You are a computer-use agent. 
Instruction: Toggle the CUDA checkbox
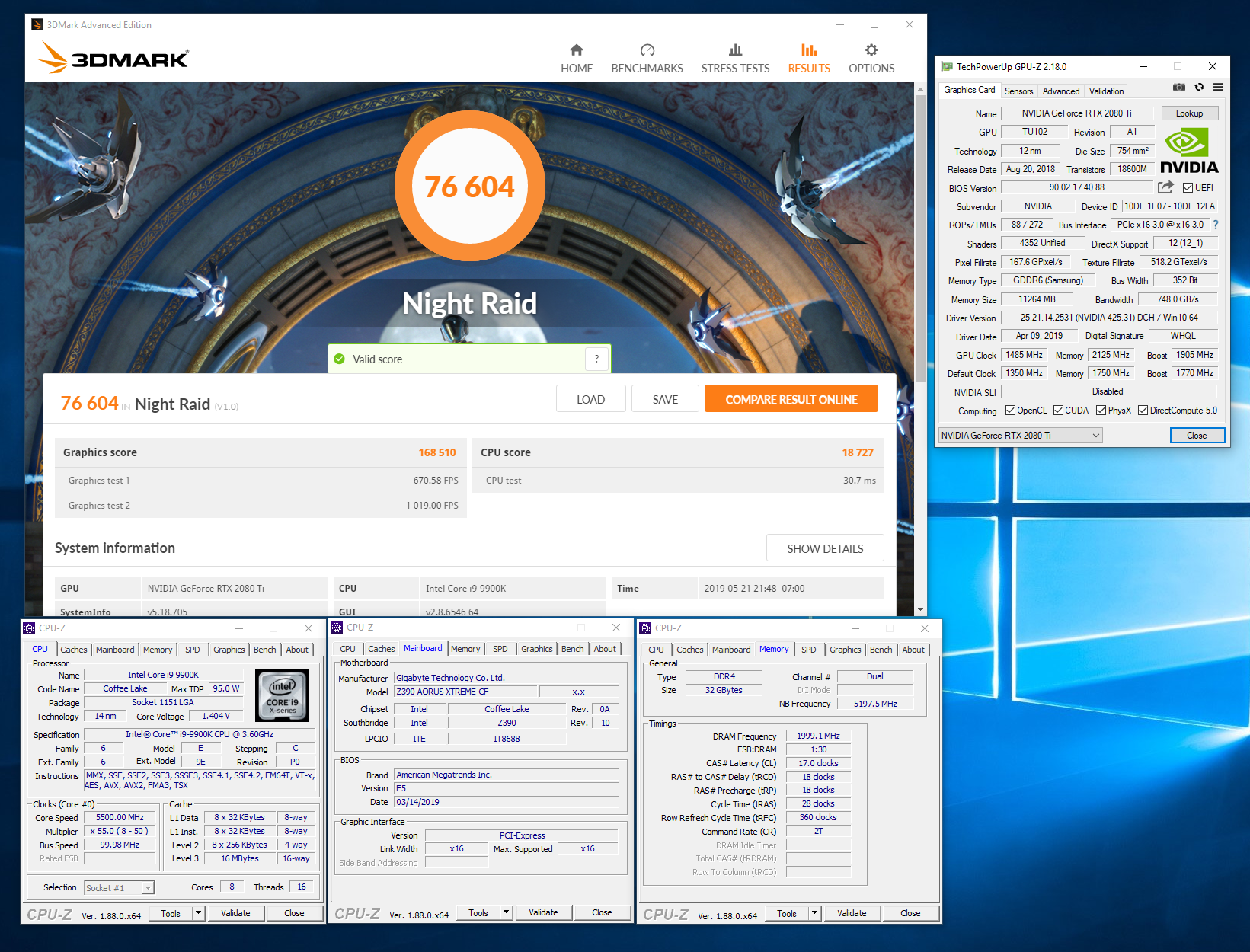1058,411
